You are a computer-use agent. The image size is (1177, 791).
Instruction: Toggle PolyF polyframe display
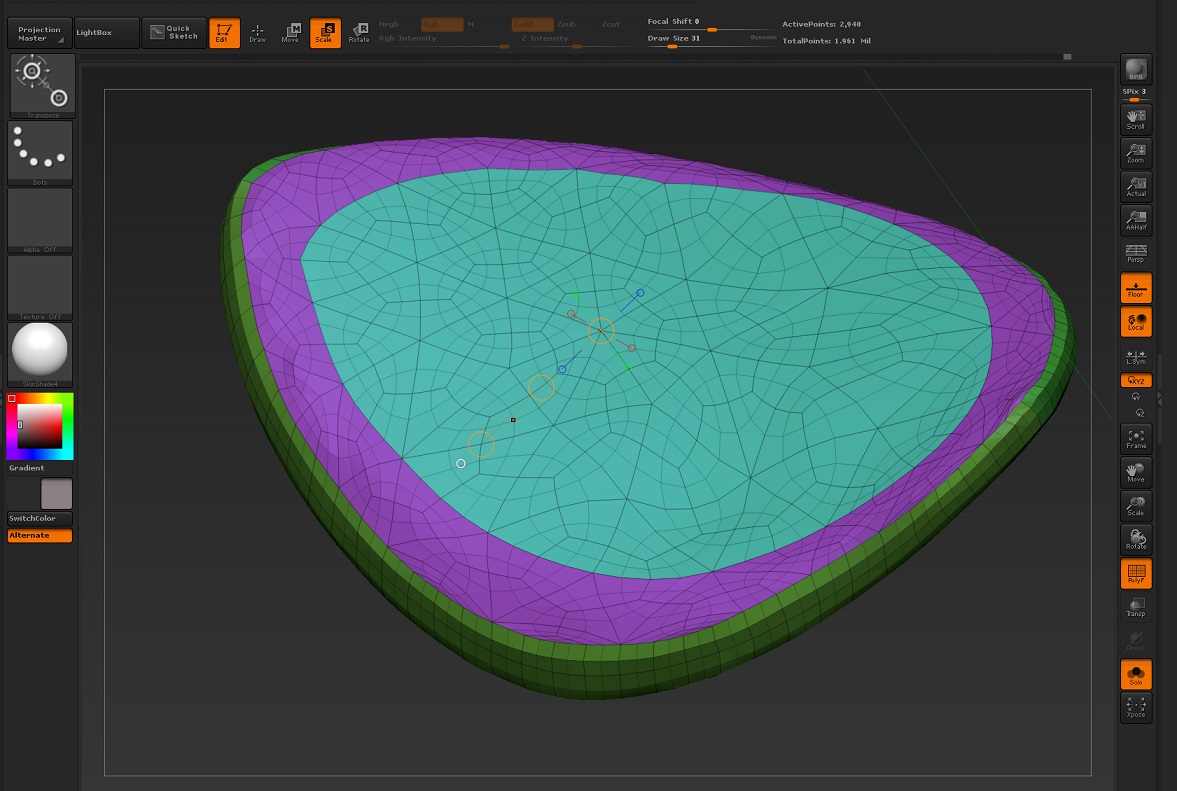tap(1136, 574)
